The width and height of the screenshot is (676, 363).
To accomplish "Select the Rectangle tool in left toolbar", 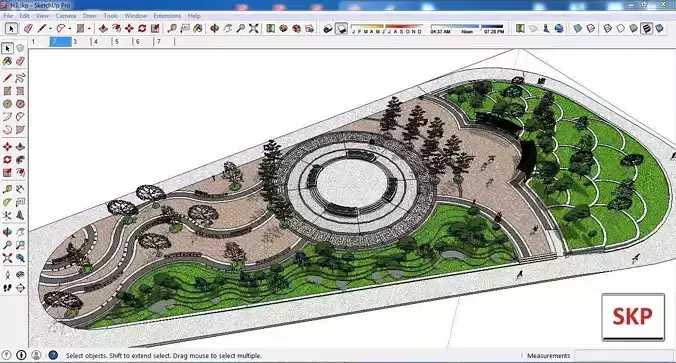I will click(x=7, y=91).
